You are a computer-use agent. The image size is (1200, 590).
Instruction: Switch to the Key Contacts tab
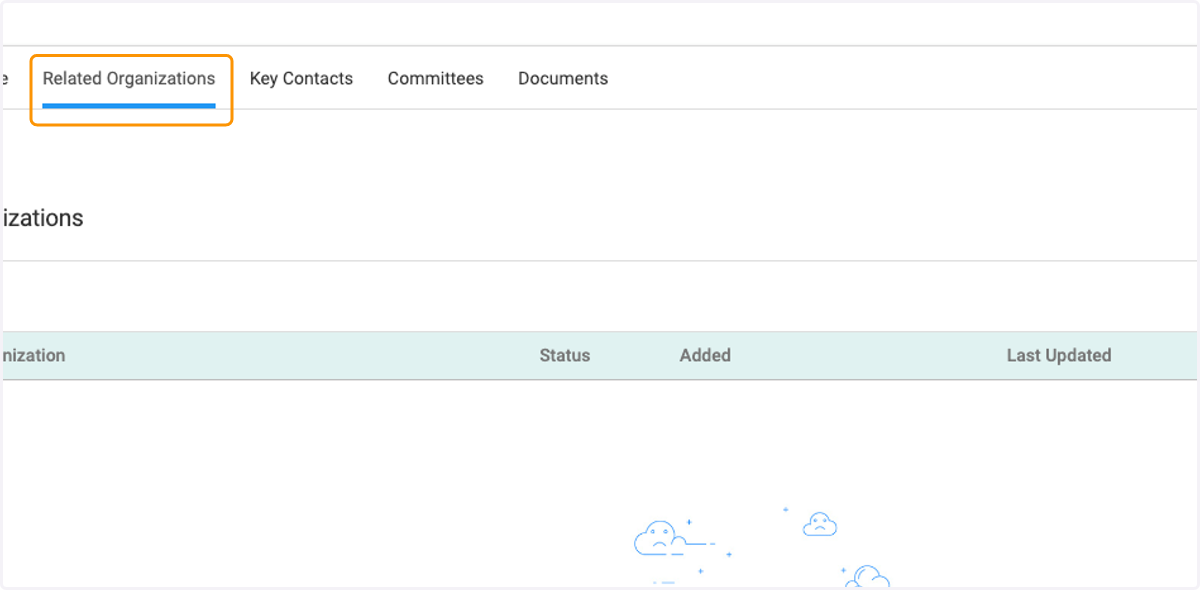301,79
